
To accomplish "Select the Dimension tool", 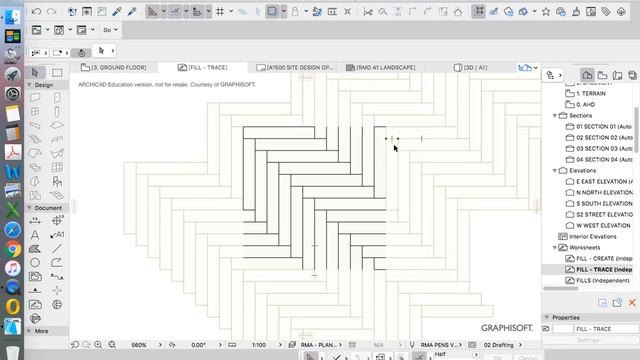I will (x=35, y=220).
